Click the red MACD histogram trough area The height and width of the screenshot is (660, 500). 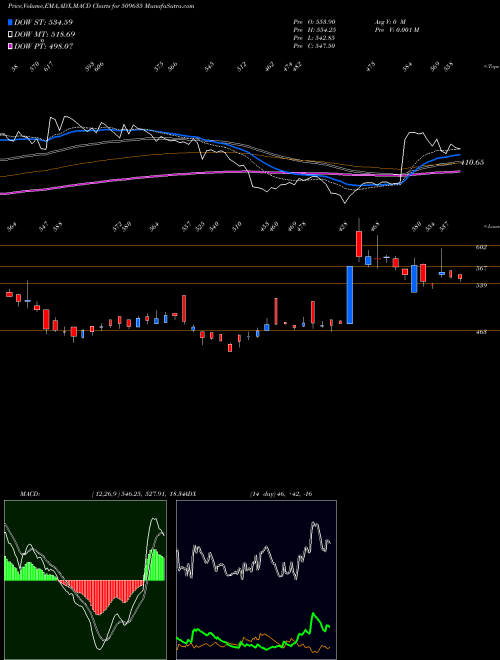99,598
